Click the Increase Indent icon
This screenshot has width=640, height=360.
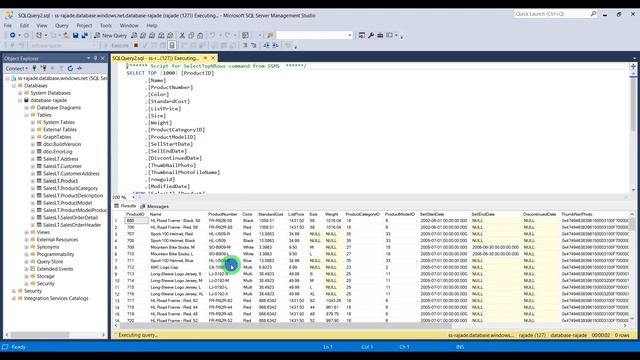click(275, 45)
